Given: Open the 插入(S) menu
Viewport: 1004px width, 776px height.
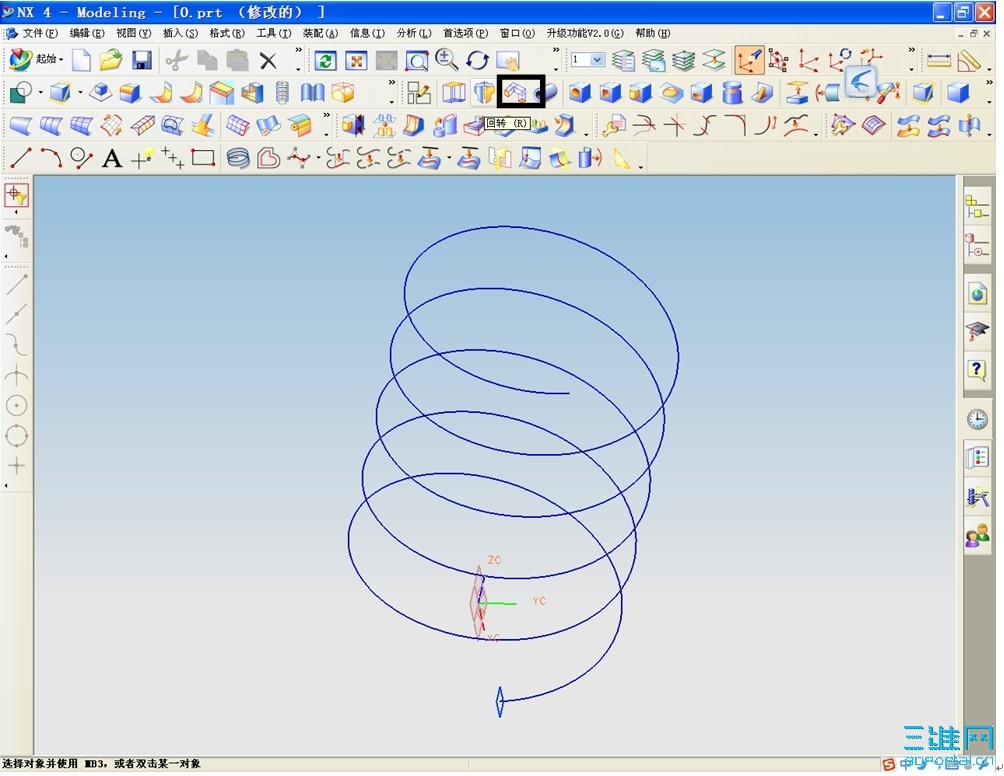Looking at the screenshot, I should [x=180, y=33].
